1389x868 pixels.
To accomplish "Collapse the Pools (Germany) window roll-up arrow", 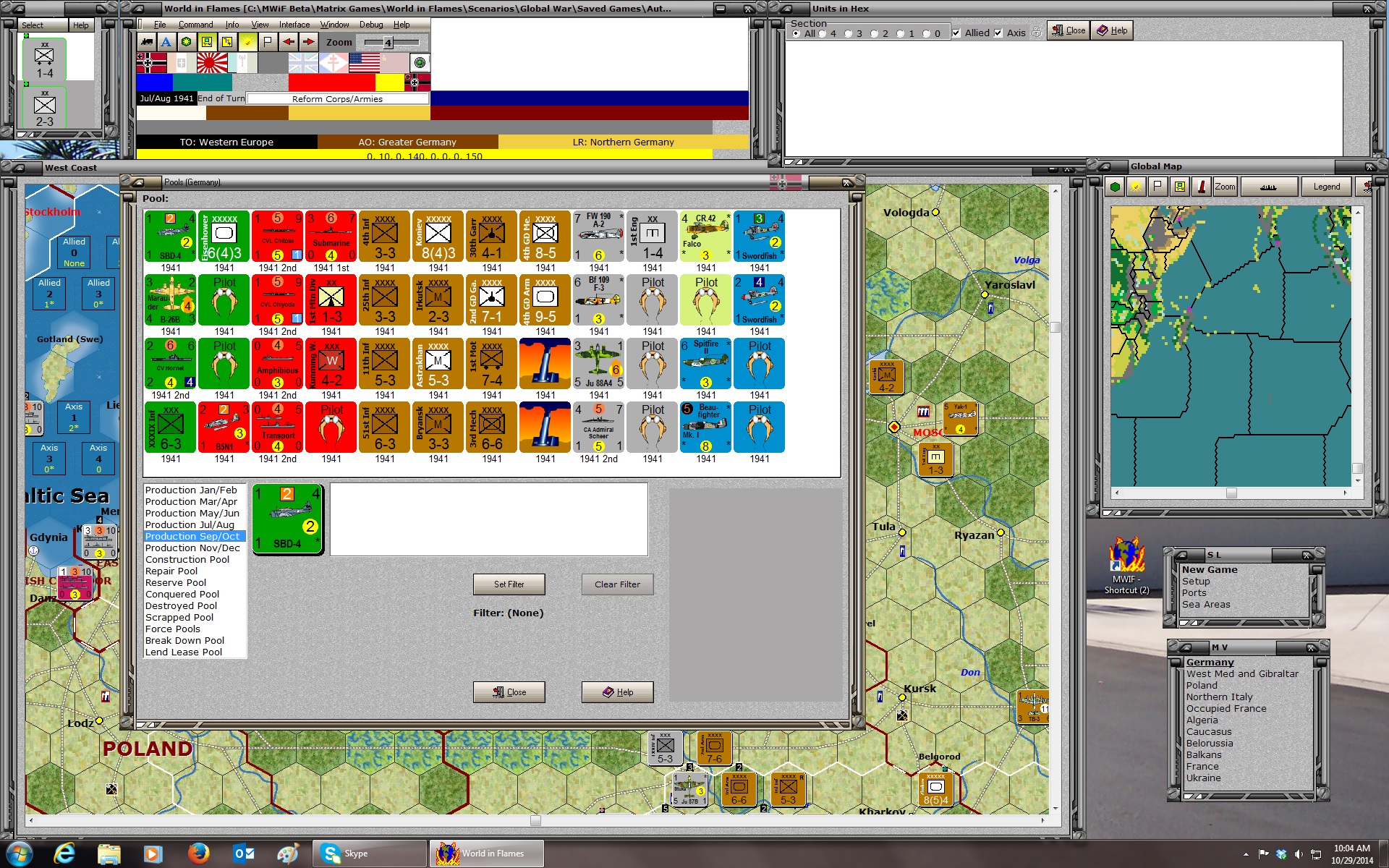I will [137, 182].
